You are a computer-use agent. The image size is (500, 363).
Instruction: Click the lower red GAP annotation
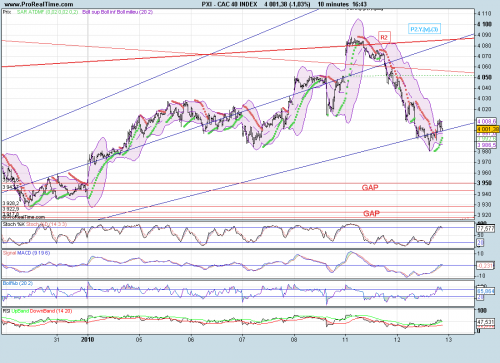click(x=371, y=213)
